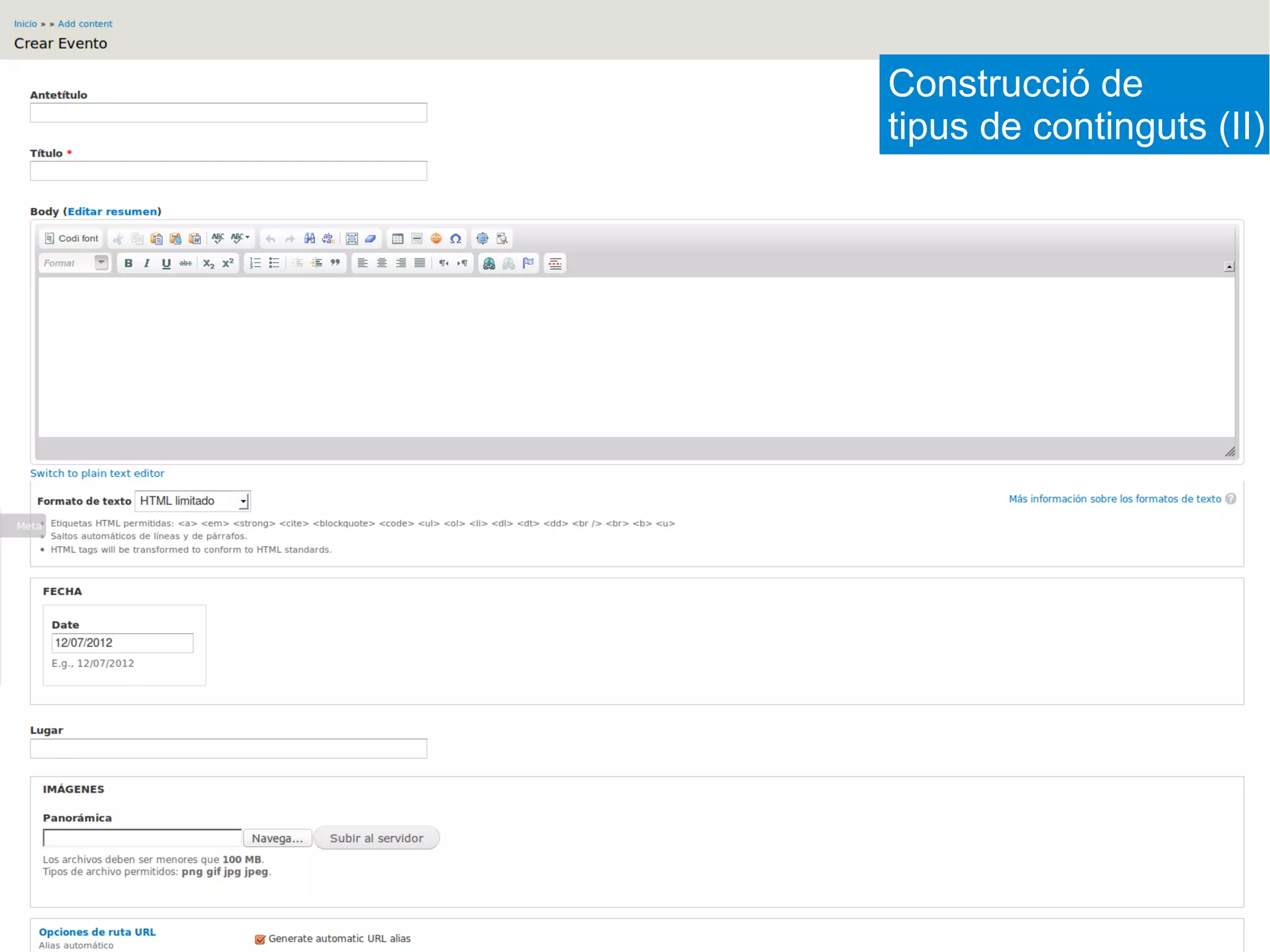Click the Smiley emoticon icon
This screenshot has width=1270, height=952.
pyautogui.click(x=436, y=238)
